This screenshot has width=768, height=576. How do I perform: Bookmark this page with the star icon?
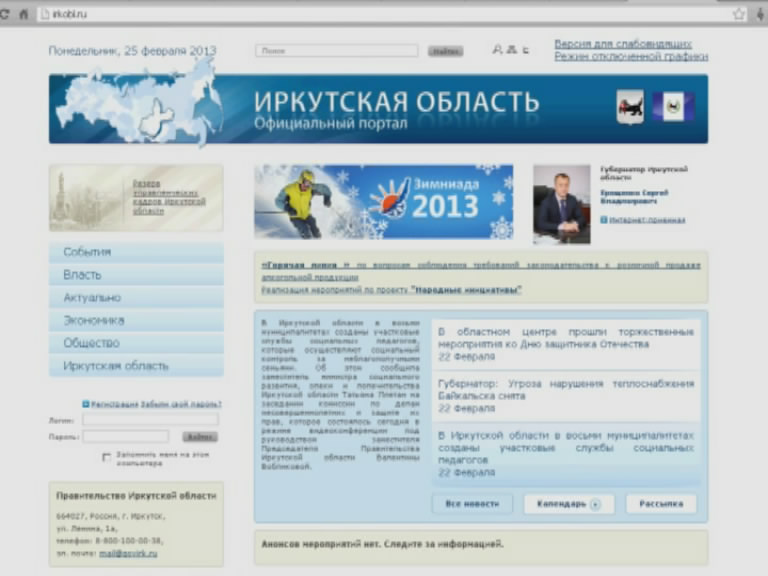(x=739, y=14)
